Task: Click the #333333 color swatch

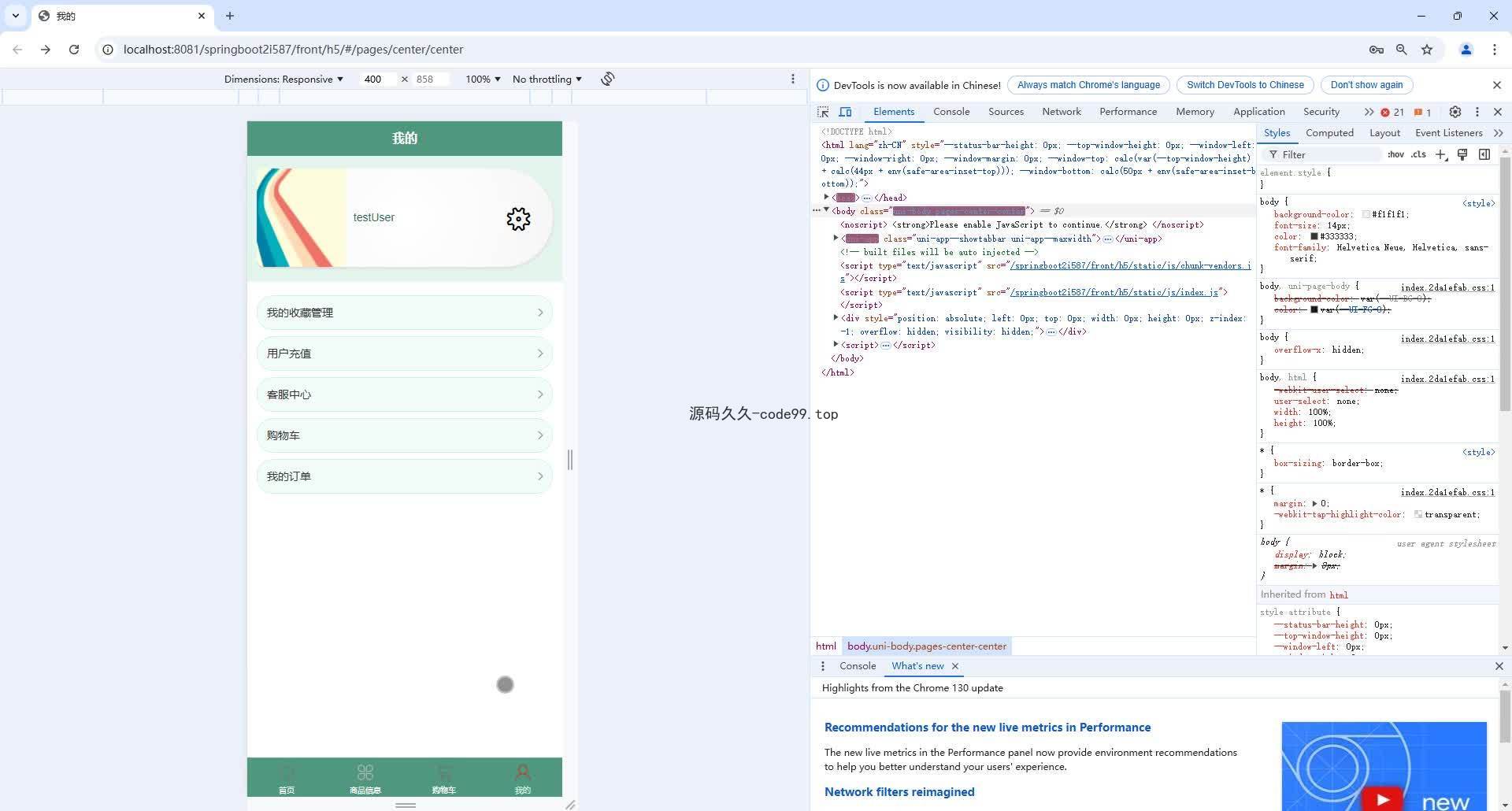Action: [x=1314, y=236]
